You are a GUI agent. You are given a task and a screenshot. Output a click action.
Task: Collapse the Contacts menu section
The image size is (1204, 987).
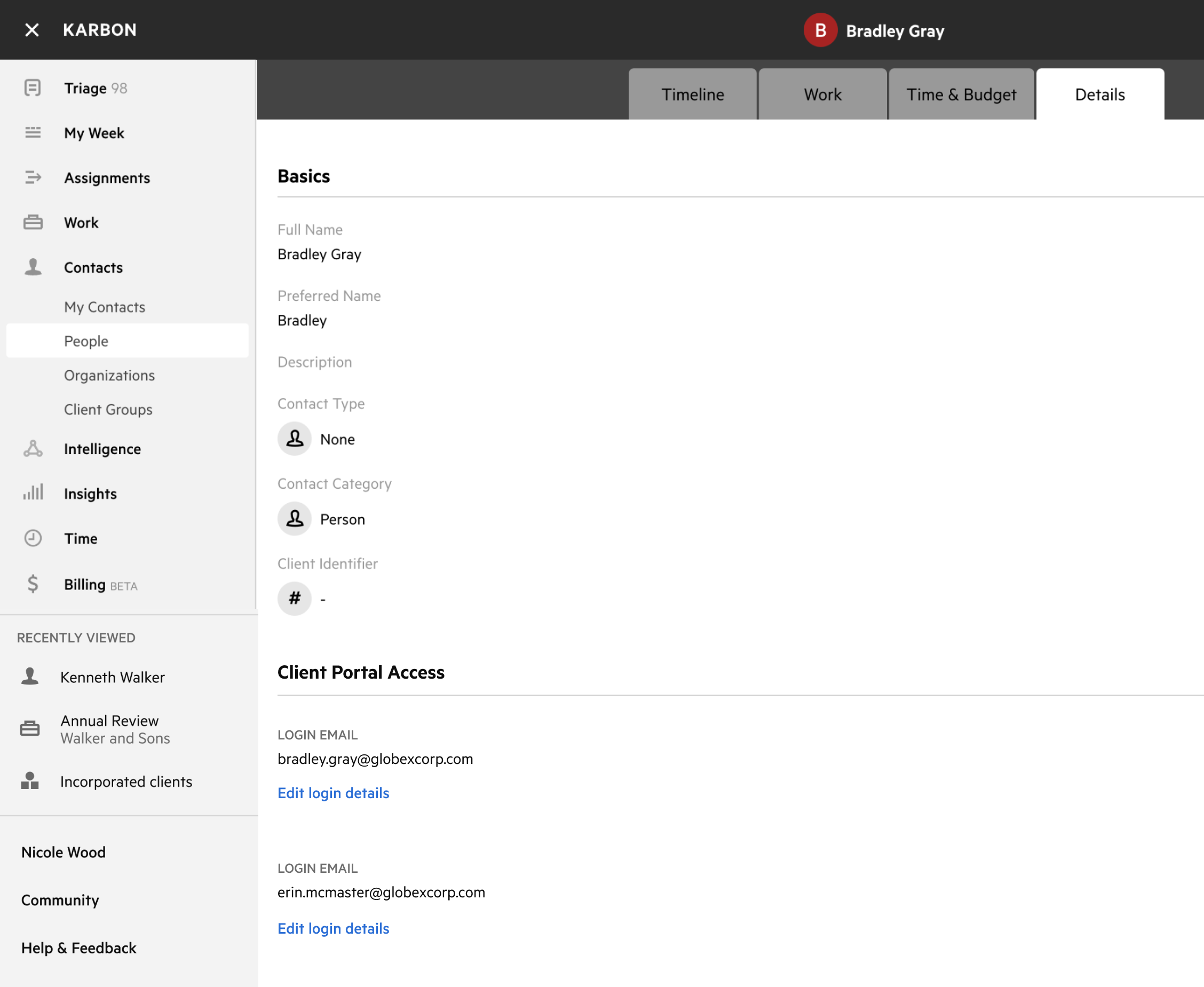point(93,268)
